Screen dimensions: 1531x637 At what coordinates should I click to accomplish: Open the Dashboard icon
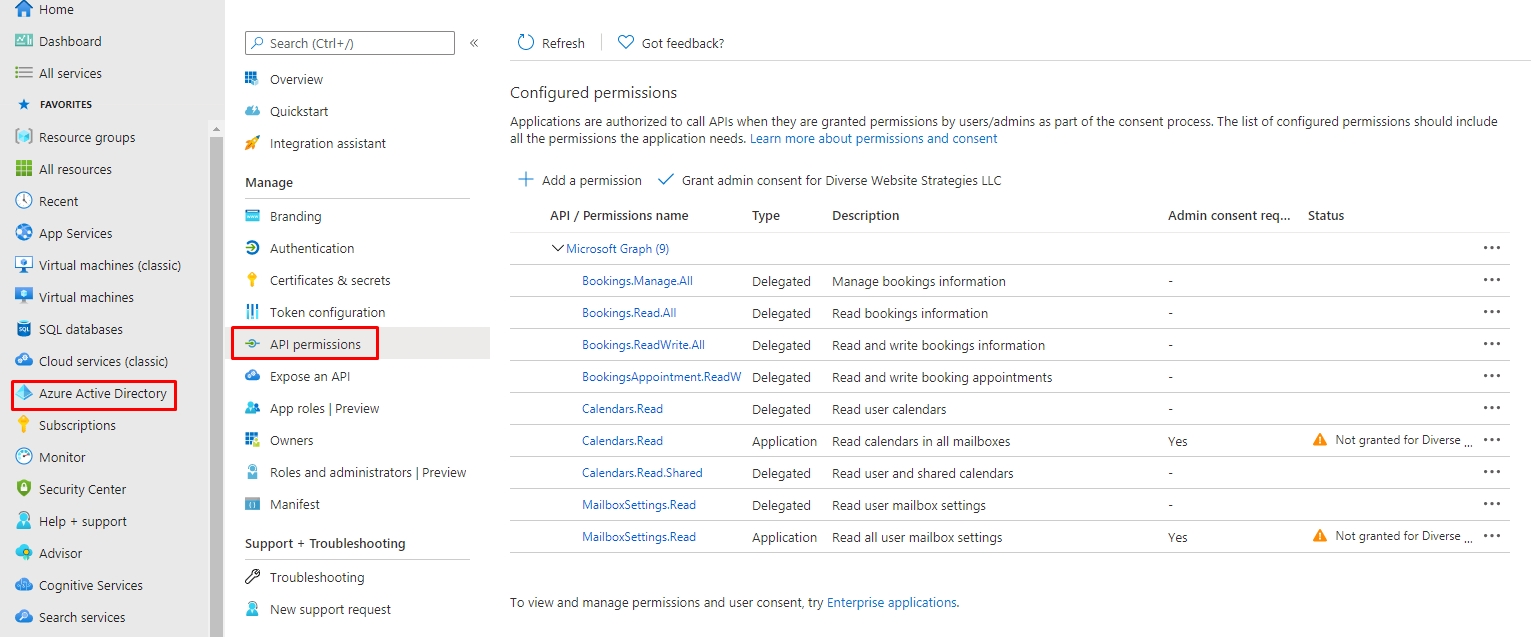(24, 41)
